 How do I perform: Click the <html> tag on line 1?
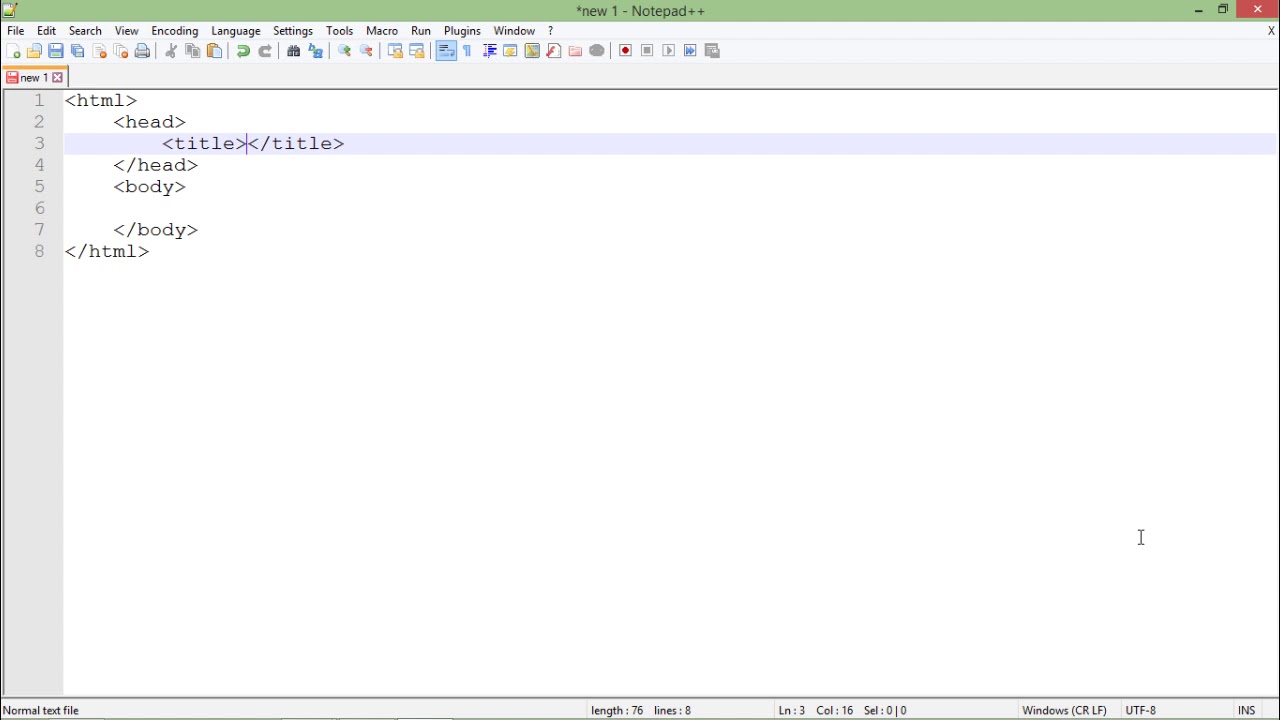[101, 100]
